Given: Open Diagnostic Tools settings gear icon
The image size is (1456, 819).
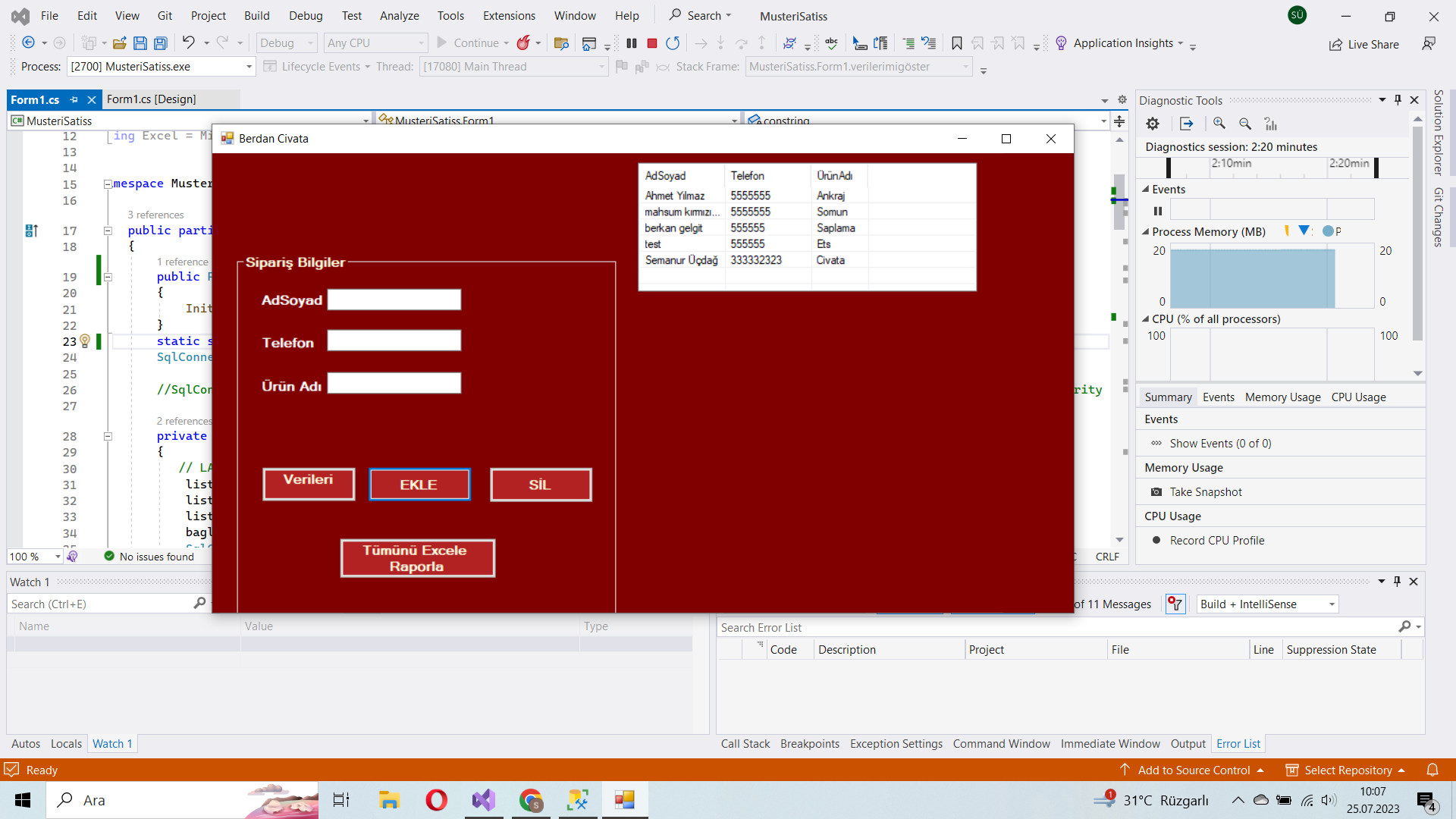Looking at the screenshot, I should (x=1153, y=124).
